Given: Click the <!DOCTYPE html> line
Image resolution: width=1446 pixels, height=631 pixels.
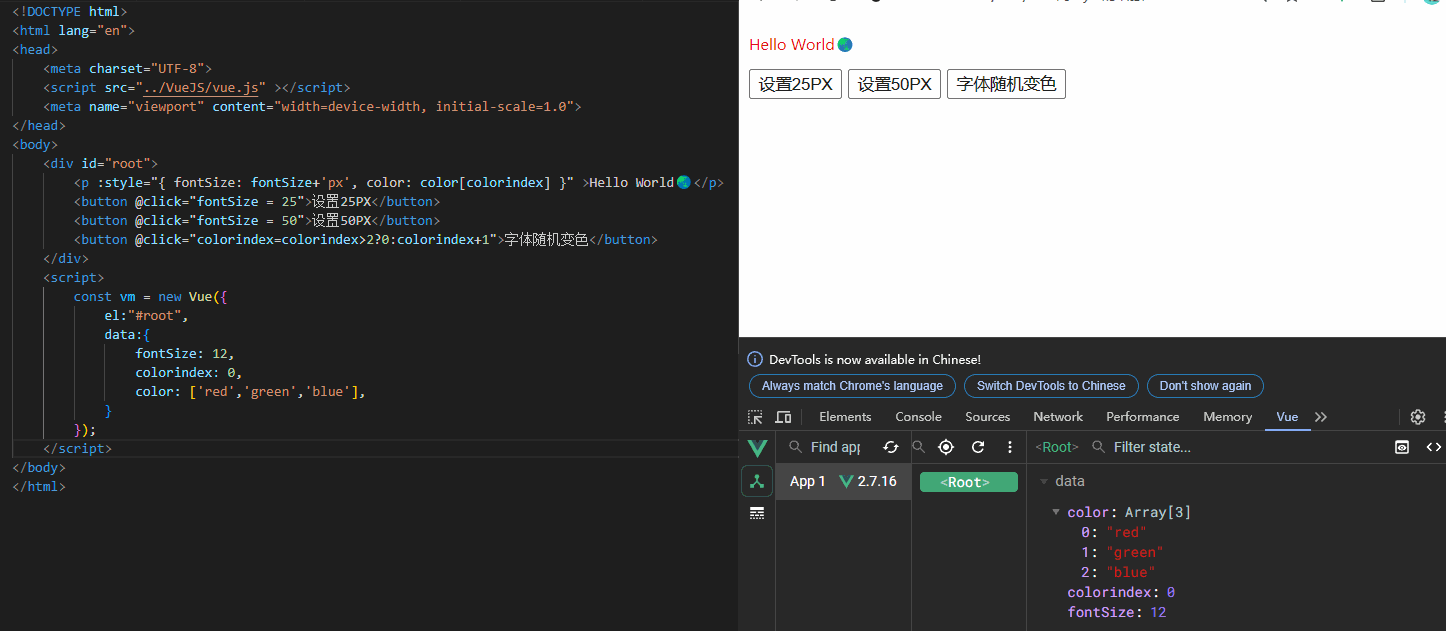Looking at the screenshot, I should pyautogui.click(x=70, y=11).
